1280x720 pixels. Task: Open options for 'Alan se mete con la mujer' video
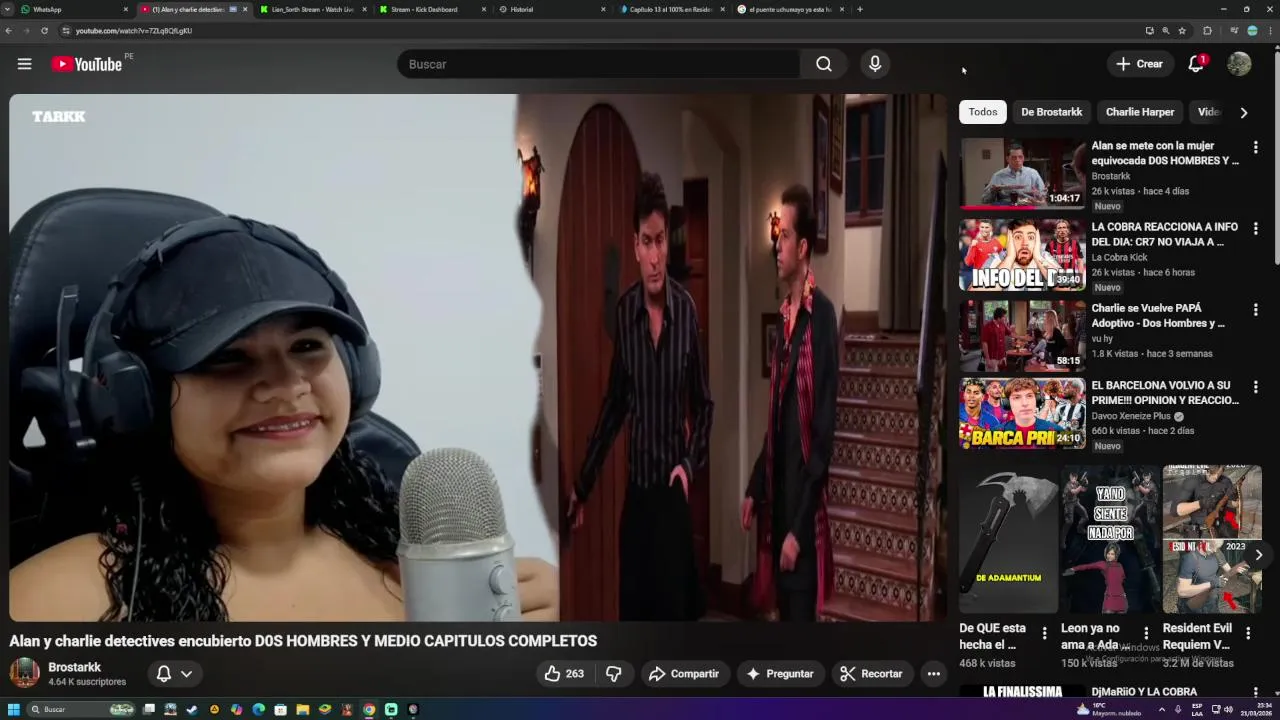pos(1255,147)
